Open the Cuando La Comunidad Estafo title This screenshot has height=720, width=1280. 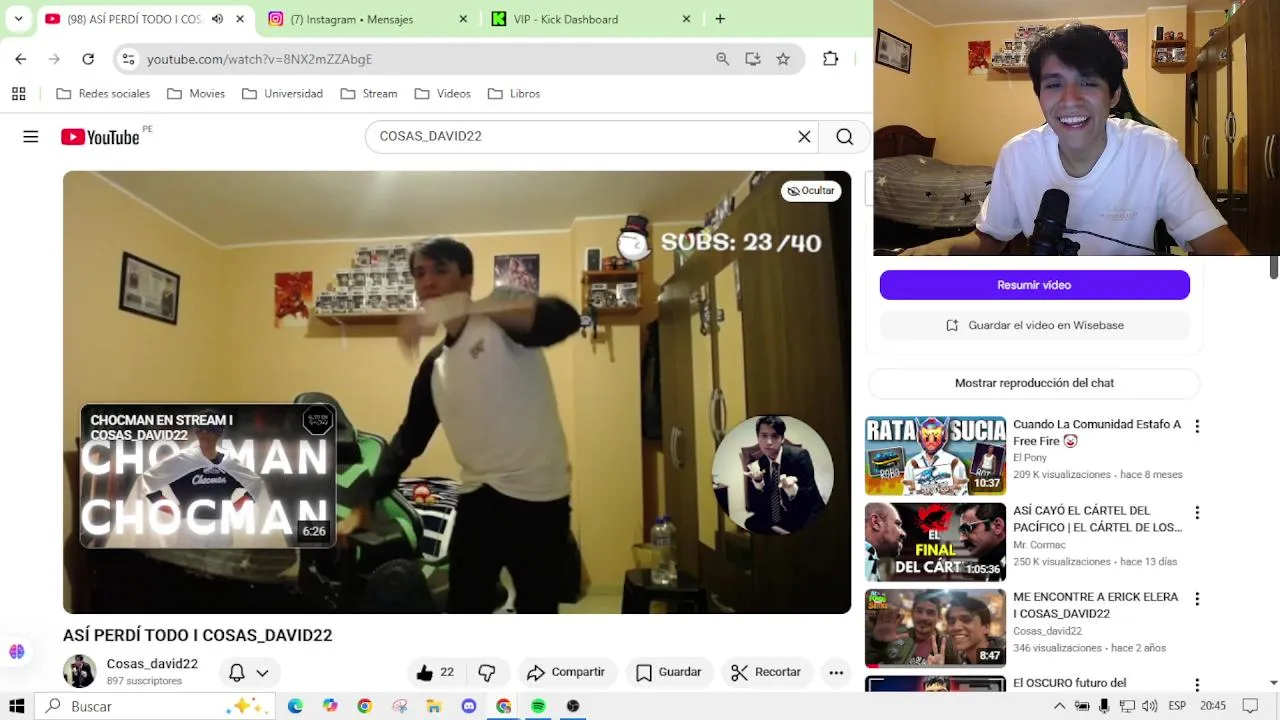[1097, 432]
